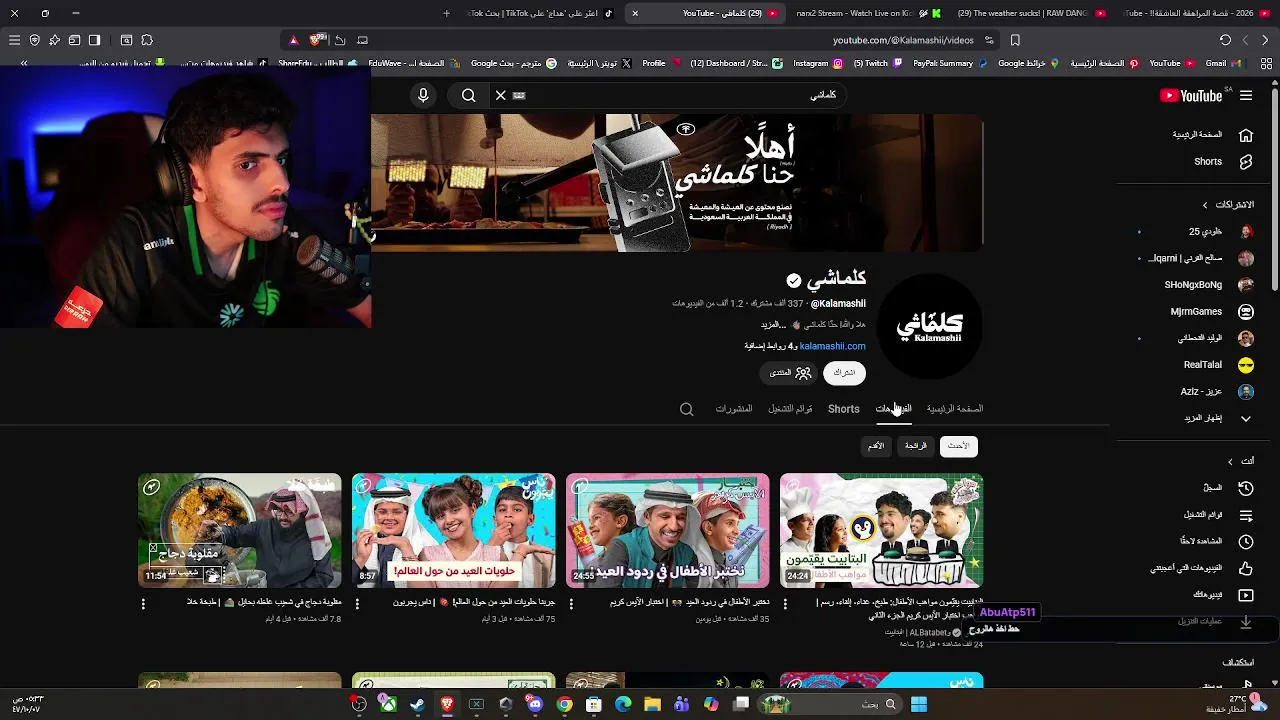Click the browser address bar URL
Screen dimensions: 1280x720
(x=903, y=40)
